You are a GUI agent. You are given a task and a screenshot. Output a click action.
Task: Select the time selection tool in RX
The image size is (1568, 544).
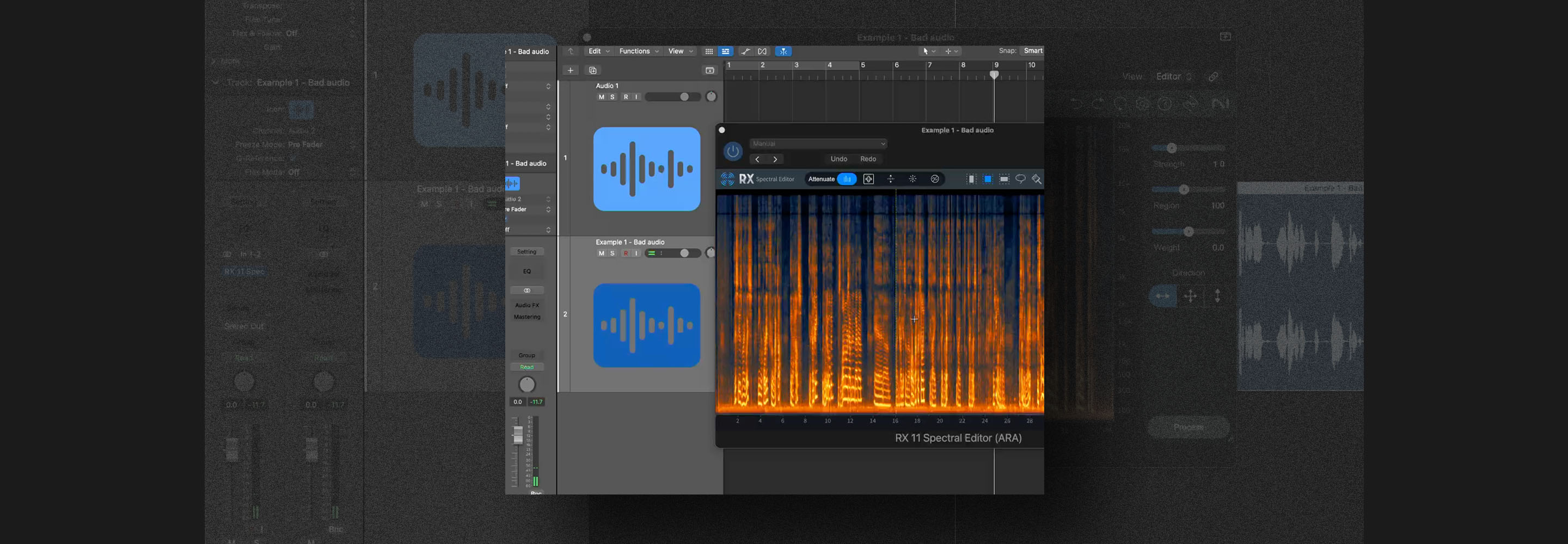pos(971,179)
